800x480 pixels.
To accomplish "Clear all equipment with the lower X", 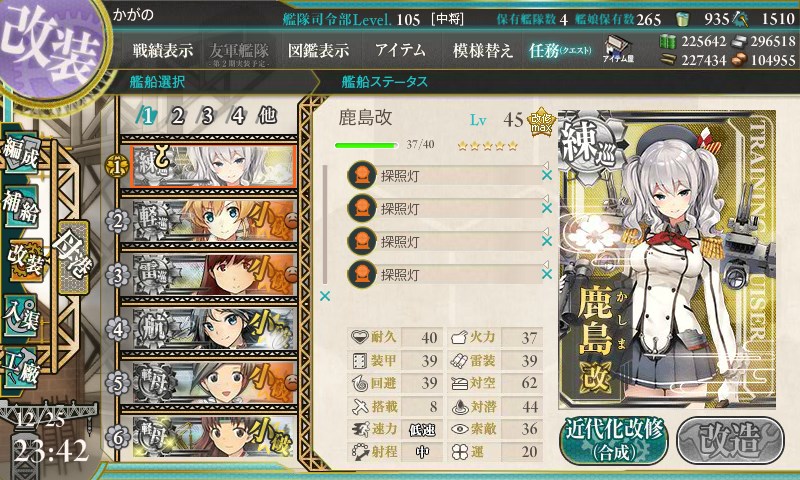I will [x=324, y=296].
